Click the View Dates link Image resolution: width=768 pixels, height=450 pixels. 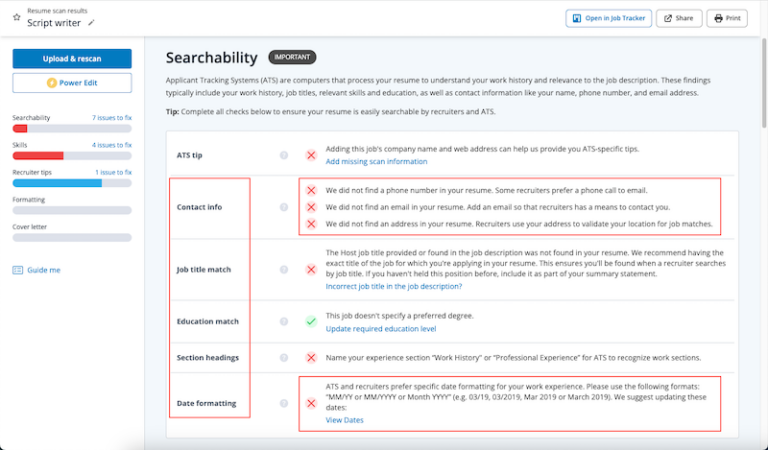point(345,420)
